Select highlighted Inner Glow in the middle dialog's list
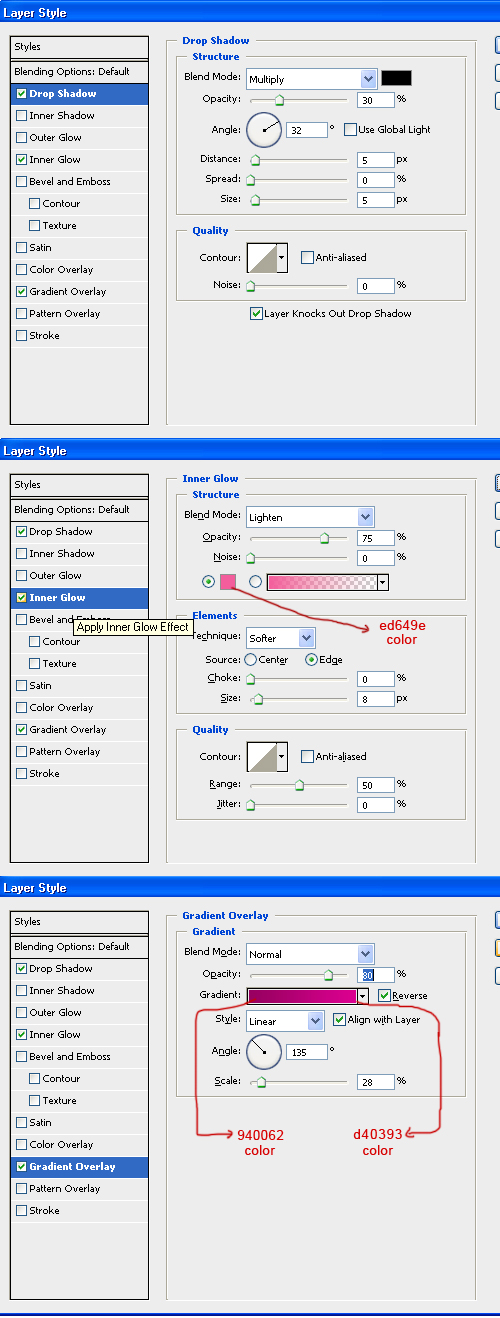 click(80, 598)
